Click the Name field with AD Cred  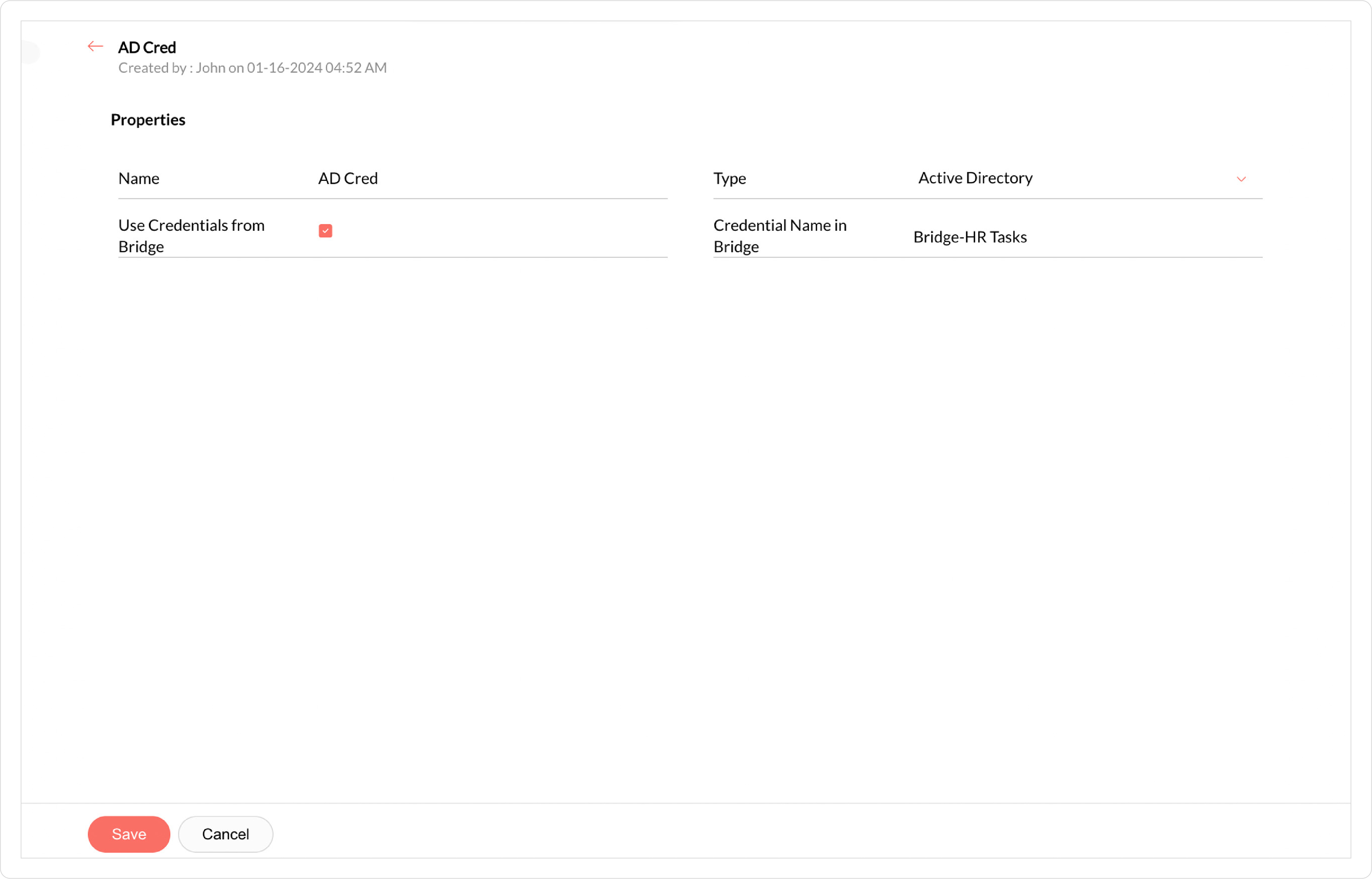click(492, 179)
